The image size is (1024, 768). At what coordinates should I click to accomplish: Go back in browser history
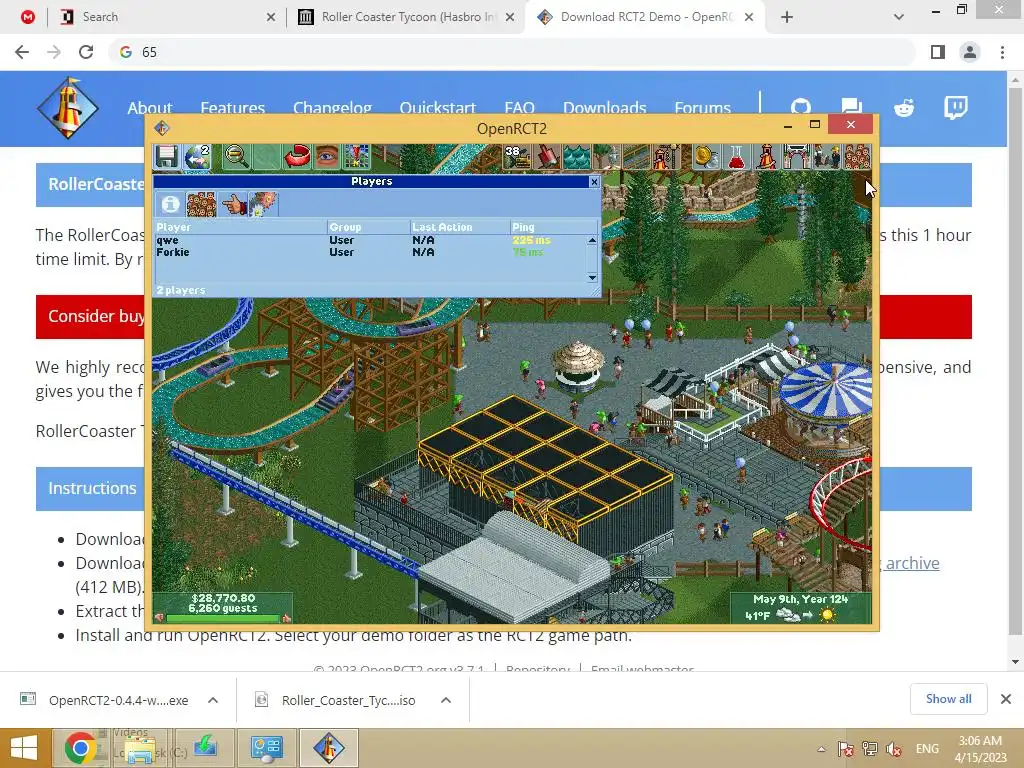[22, 52]
